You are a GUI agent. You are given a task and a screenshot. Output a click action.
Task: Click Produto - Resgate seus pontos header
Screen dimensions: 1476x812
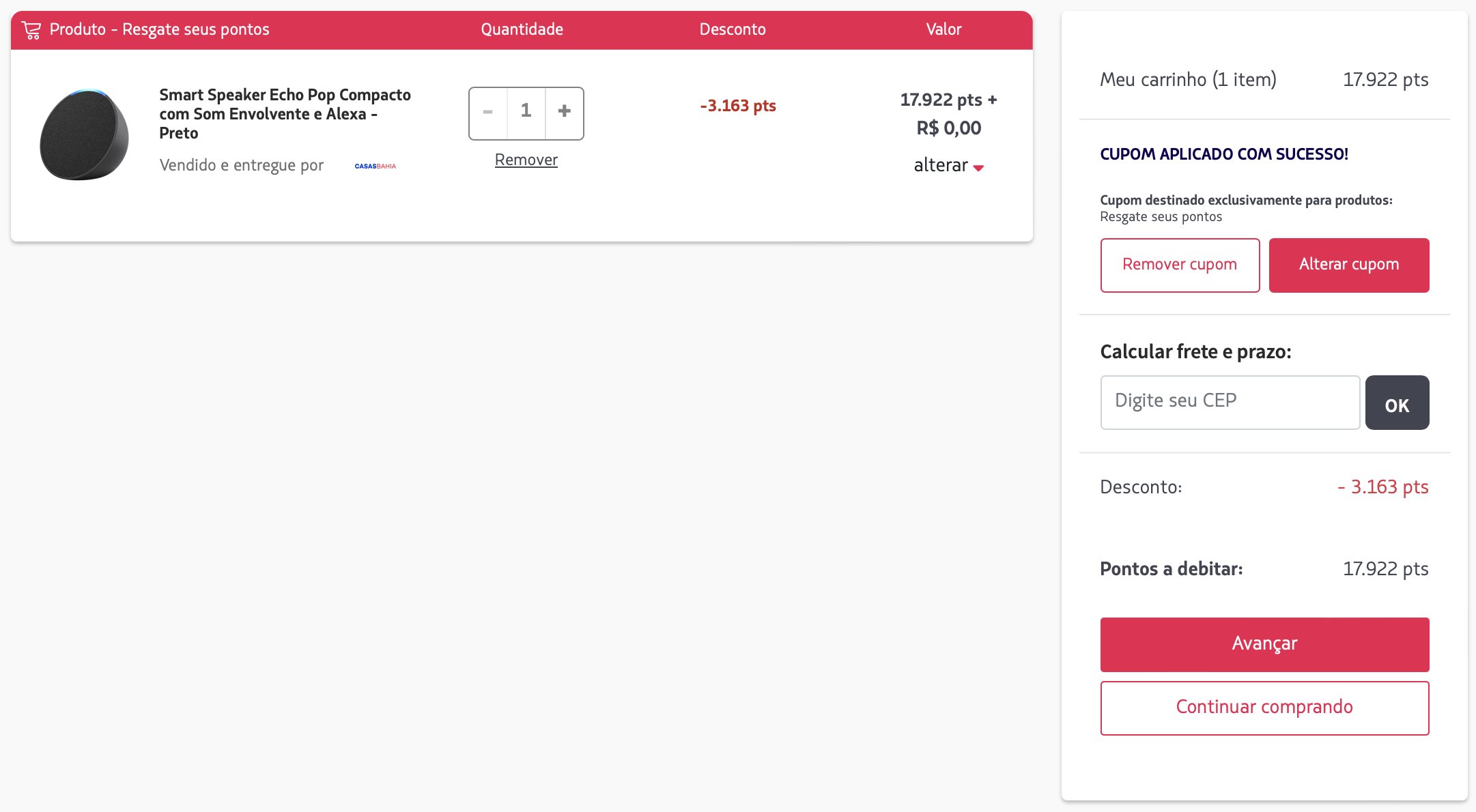(x=159, y=29)
